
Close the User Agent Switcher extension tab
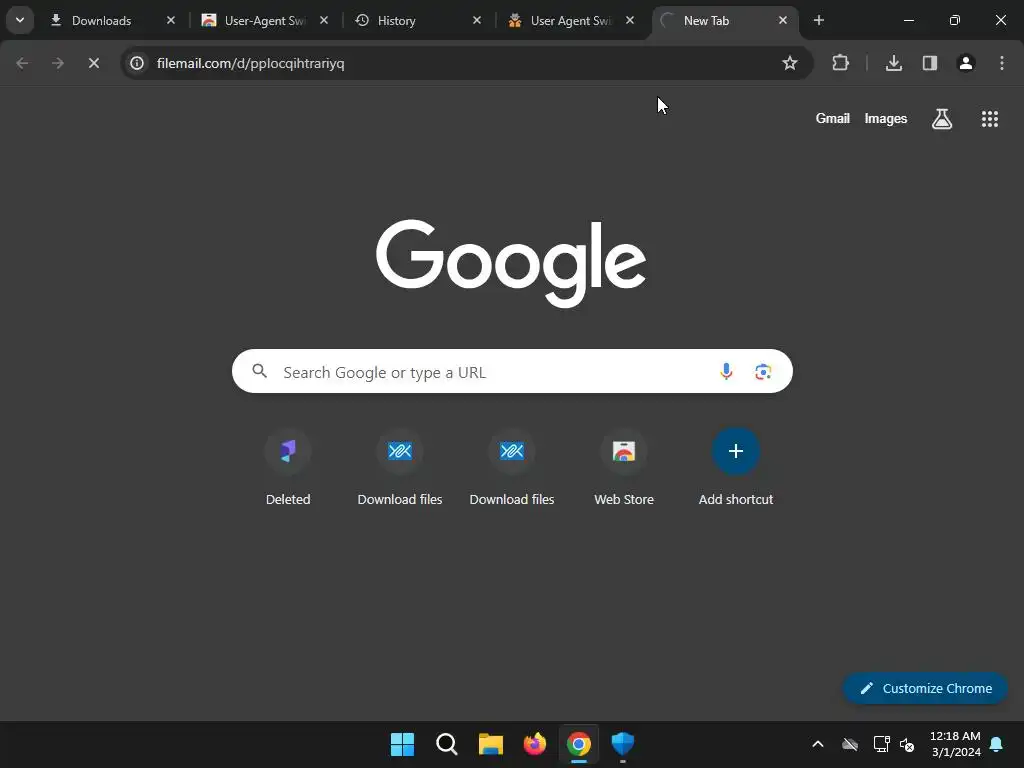(630, 21)
